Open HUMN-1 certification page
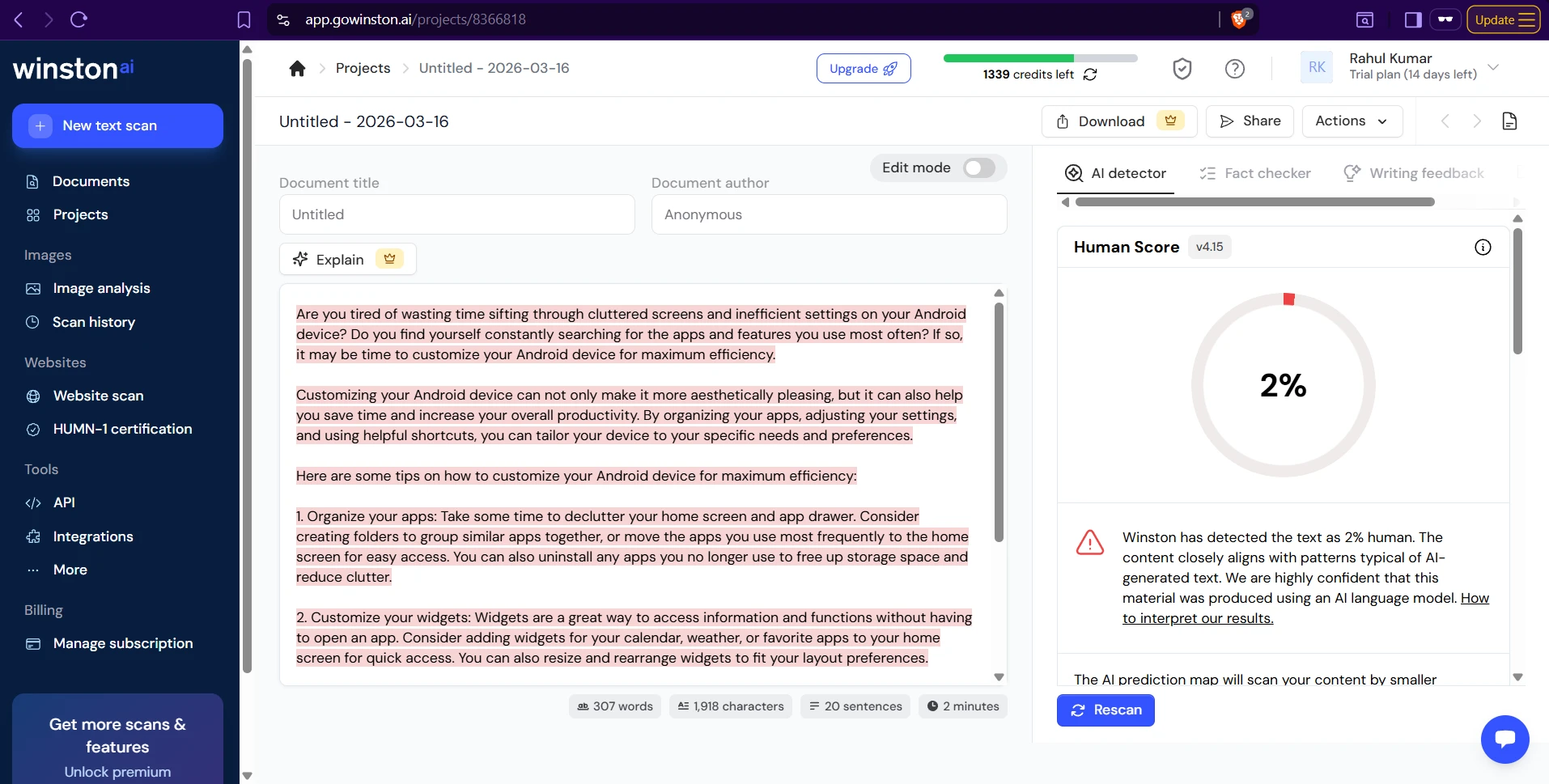 tap(121, 429)
